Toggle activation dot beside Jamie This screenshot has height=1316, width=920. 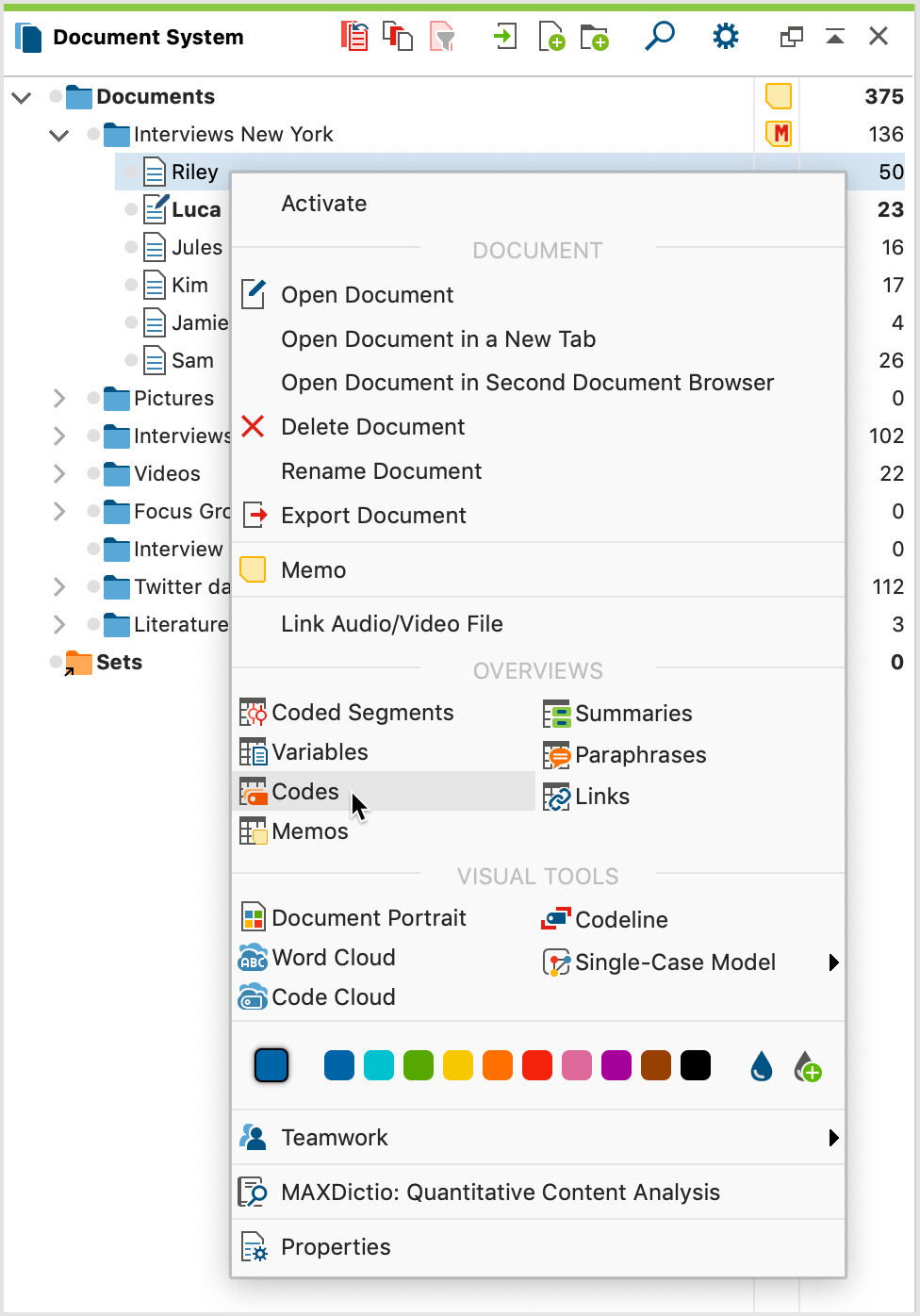click(132, 322)
